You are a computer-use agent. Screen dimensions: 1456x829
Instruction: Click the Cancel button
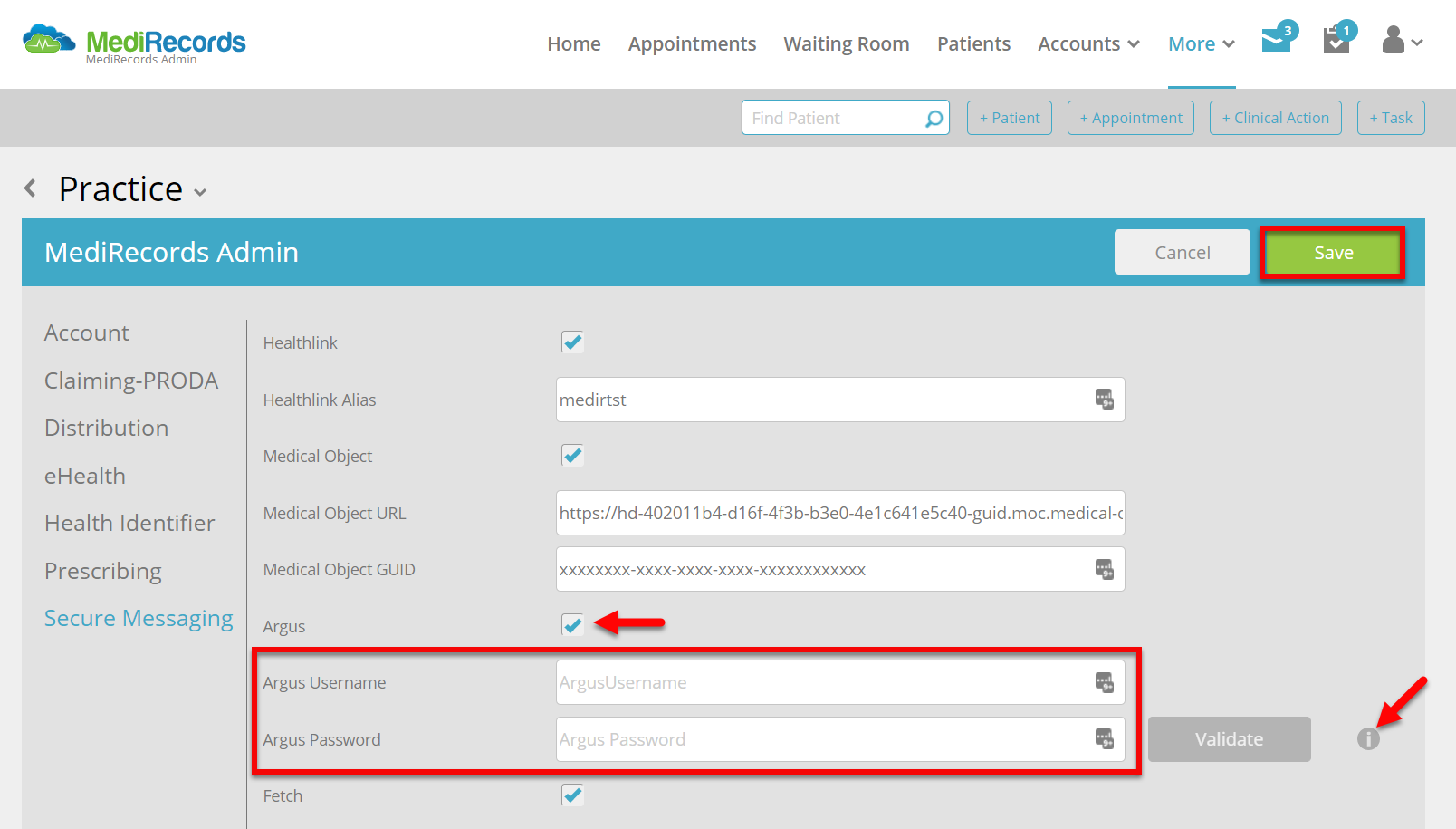click(x=1183, y=253)
